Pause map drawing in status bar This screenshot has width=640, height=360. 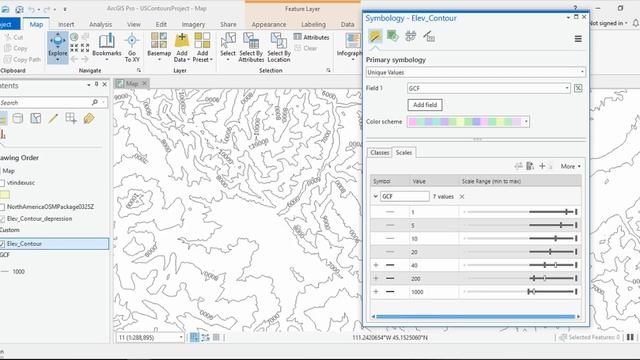tap(630, 337)
